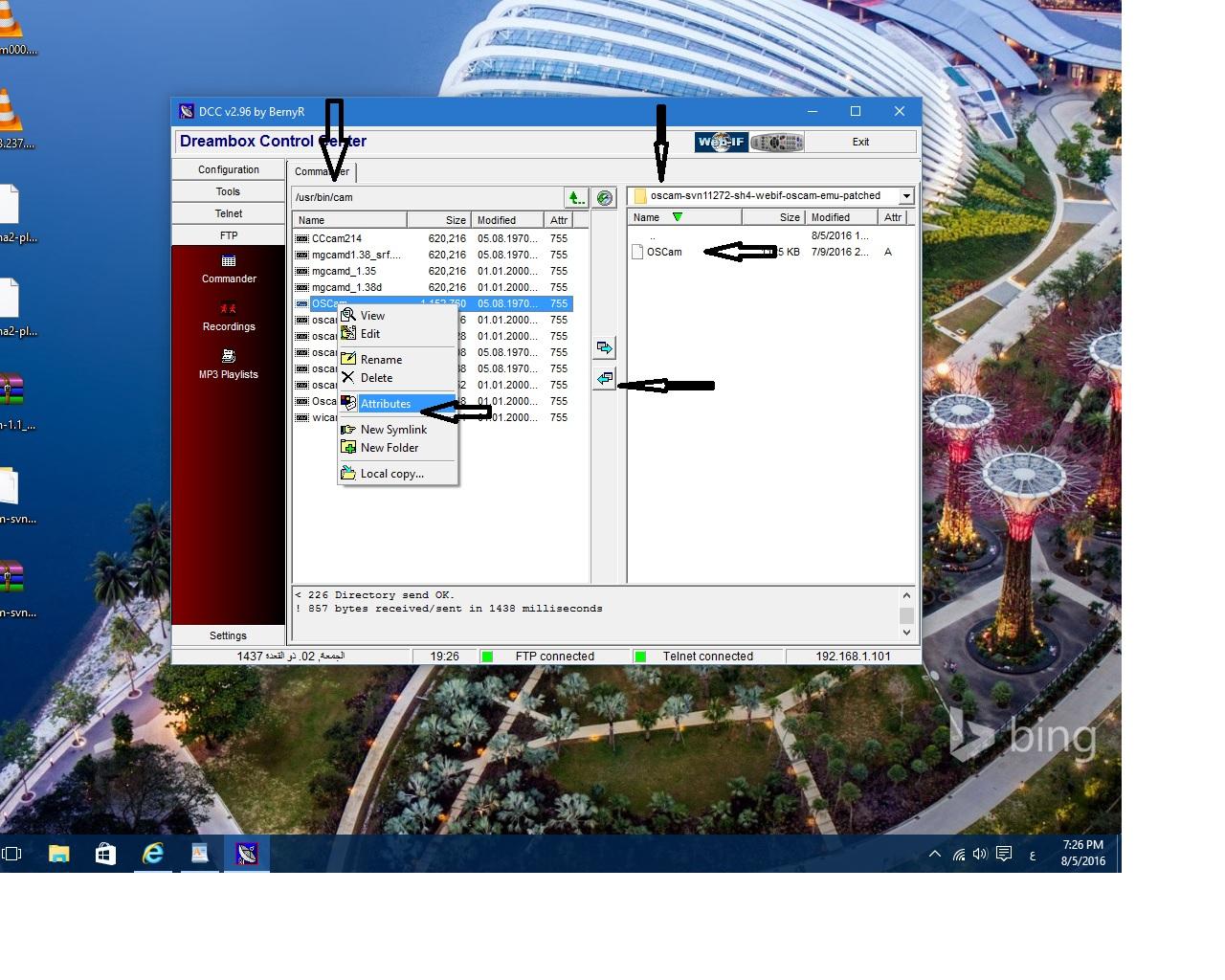Open Windows Store from the taskbar
1225x980 pixels.
point(105,854)
